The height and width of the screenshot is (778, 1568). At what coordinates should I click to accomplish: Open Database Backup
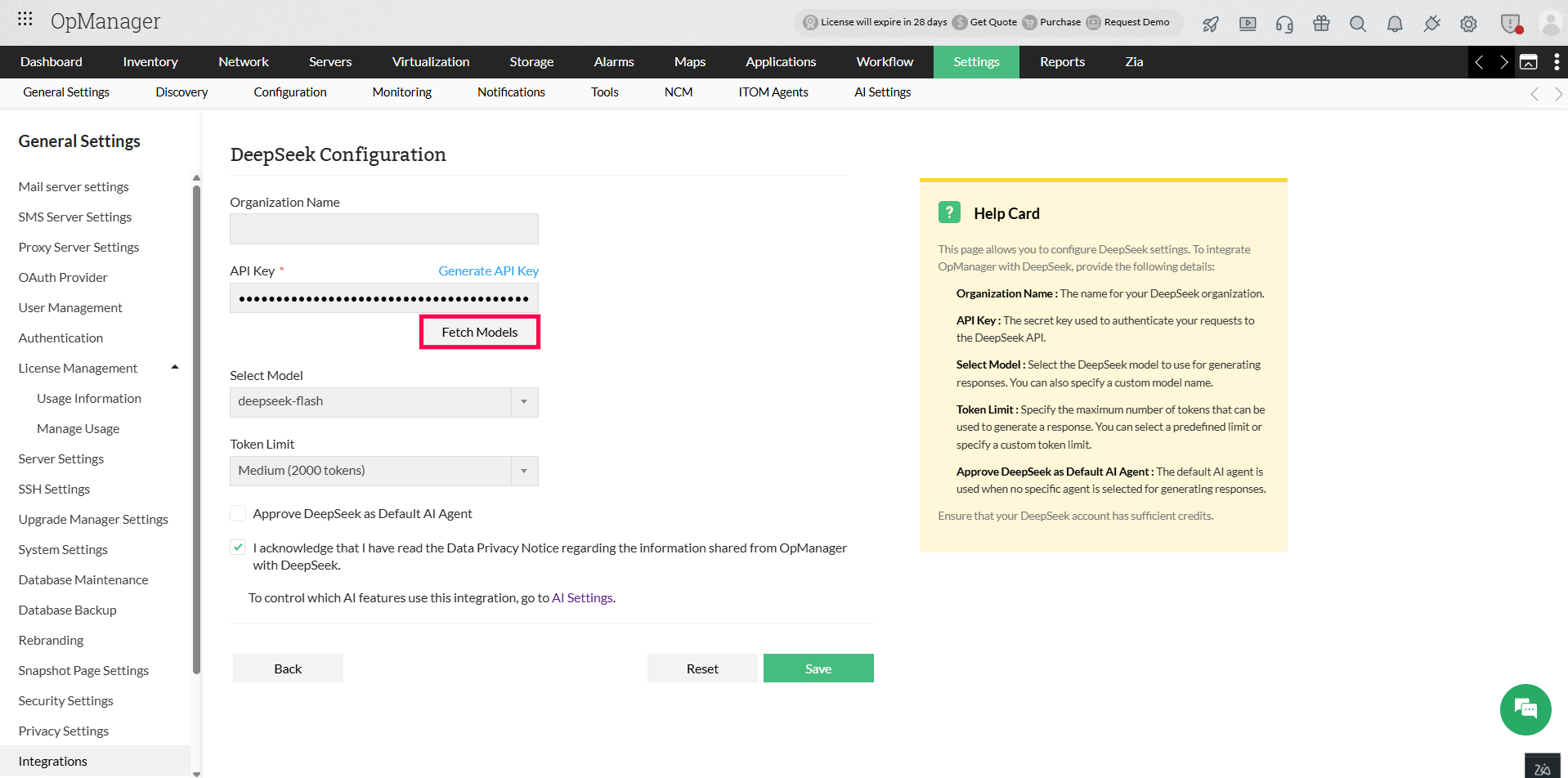[x=67, y=610]
